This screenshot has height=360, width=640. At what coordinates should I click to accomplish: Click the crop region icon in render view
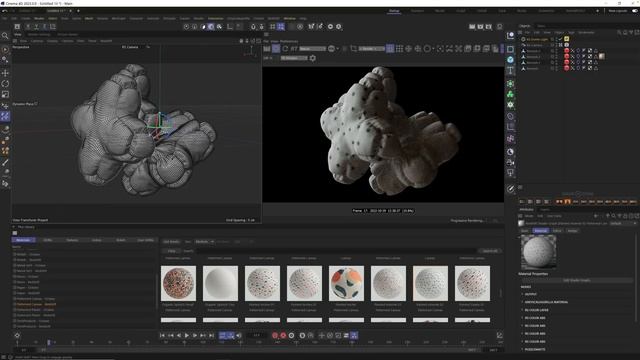click(353, 49)
